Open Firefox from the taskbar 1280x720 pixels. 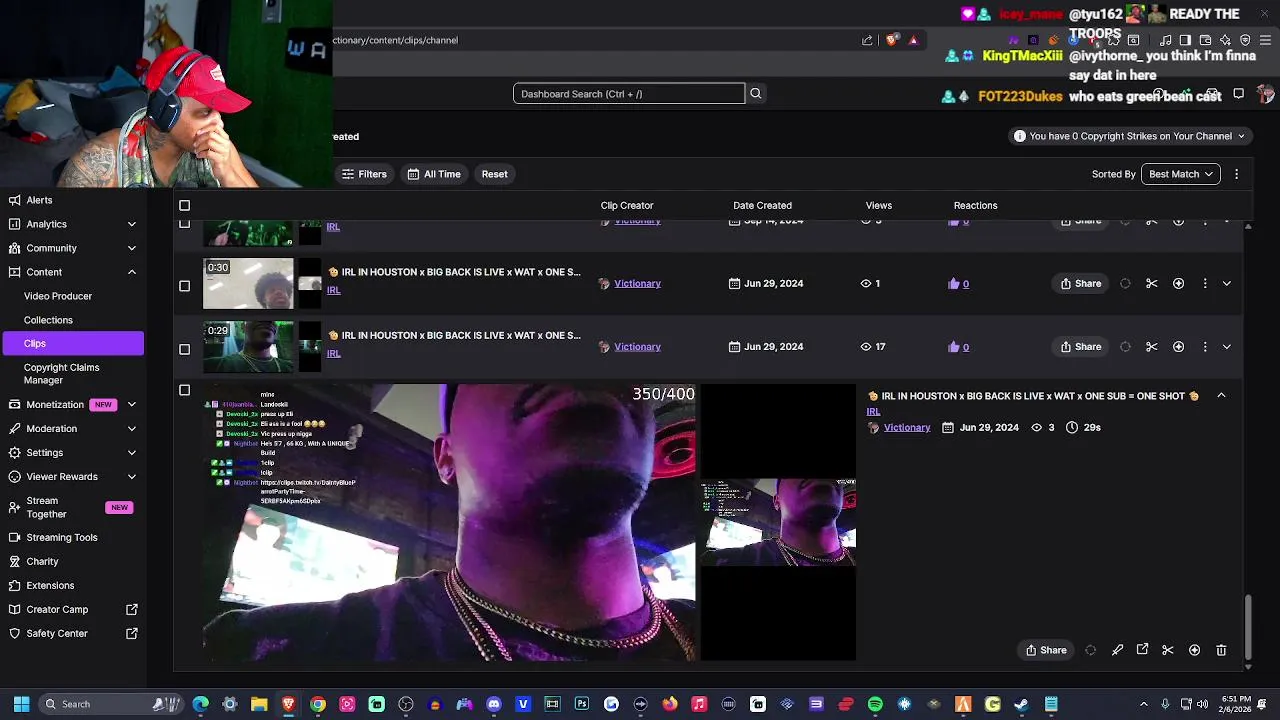tap(670, 704)
